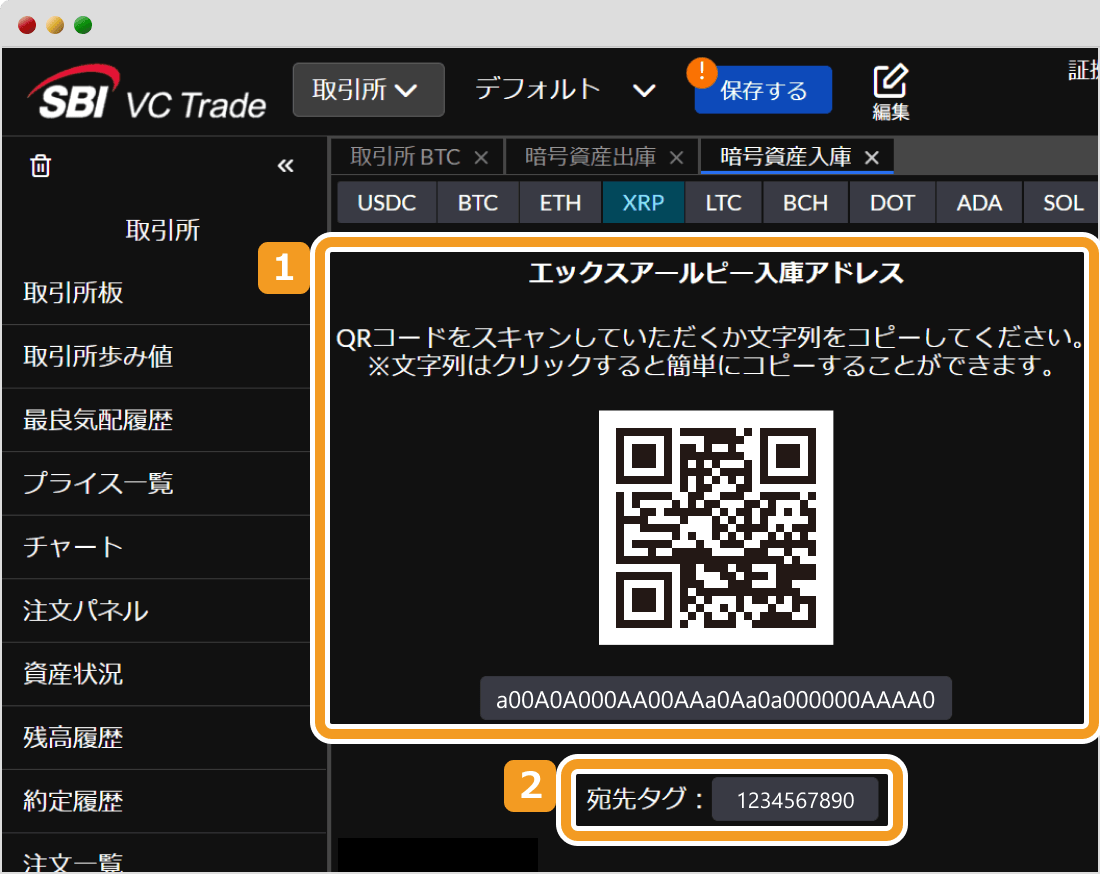This screenshot has height=874, width=1100.
Task: Select the USDC currency tab
Action: pos(387,203)
